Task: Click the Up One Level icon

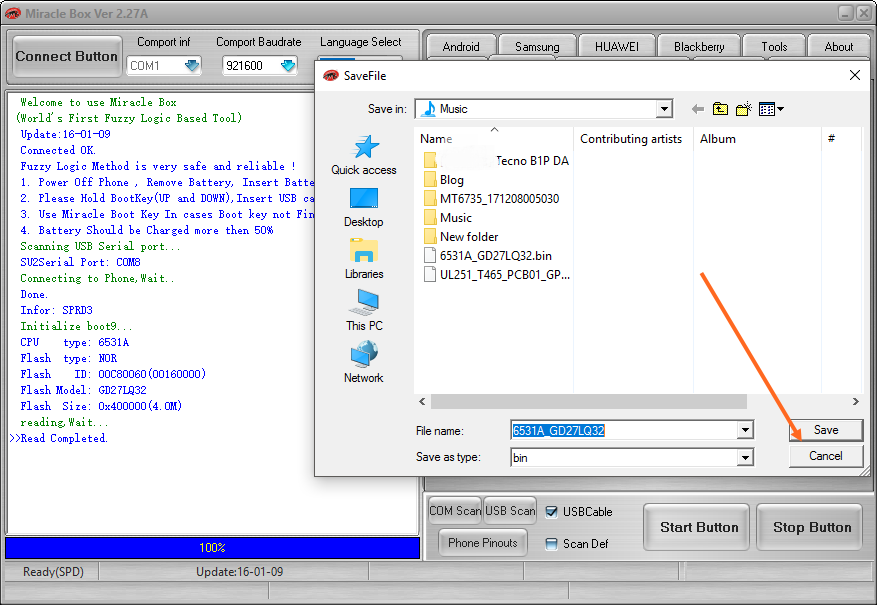Action: [x=720, y=108]
